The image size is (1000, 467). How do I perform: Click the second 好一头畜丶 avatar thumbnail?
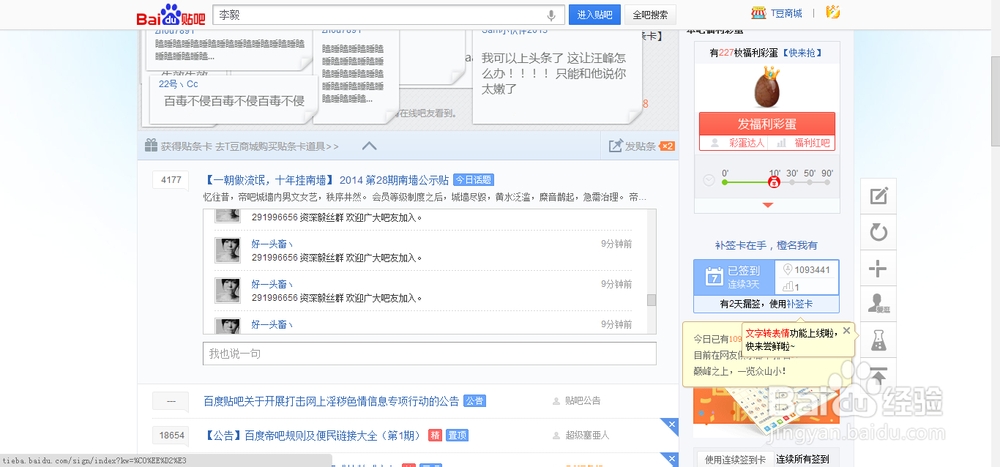(x=227, y=290)
